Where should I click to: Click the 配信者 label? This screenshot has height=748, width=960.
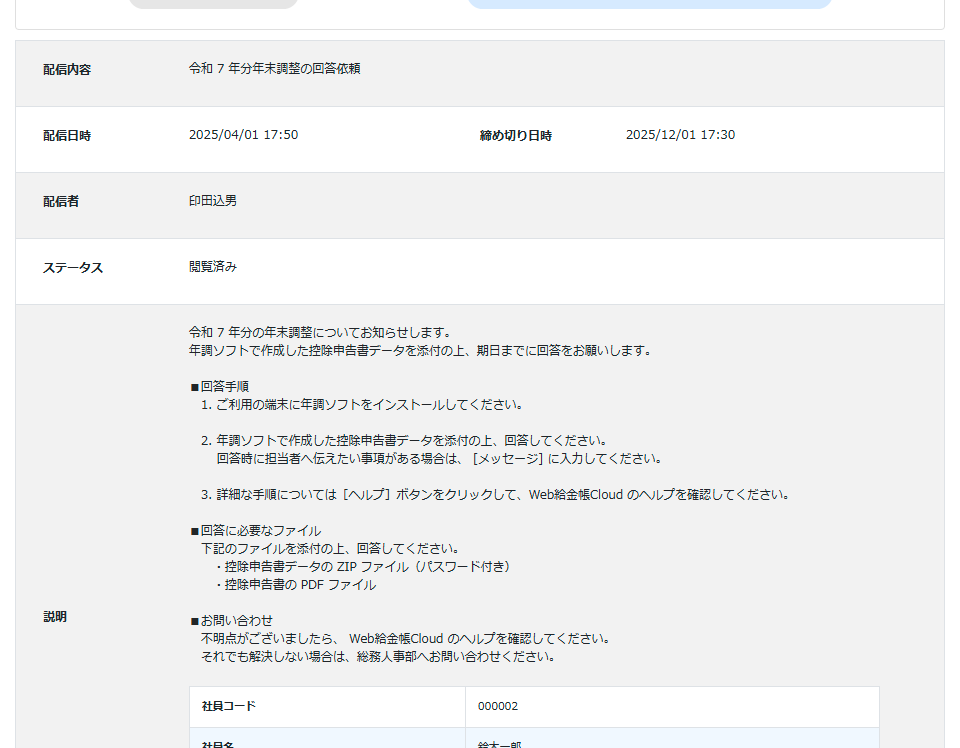click(61, 202)
